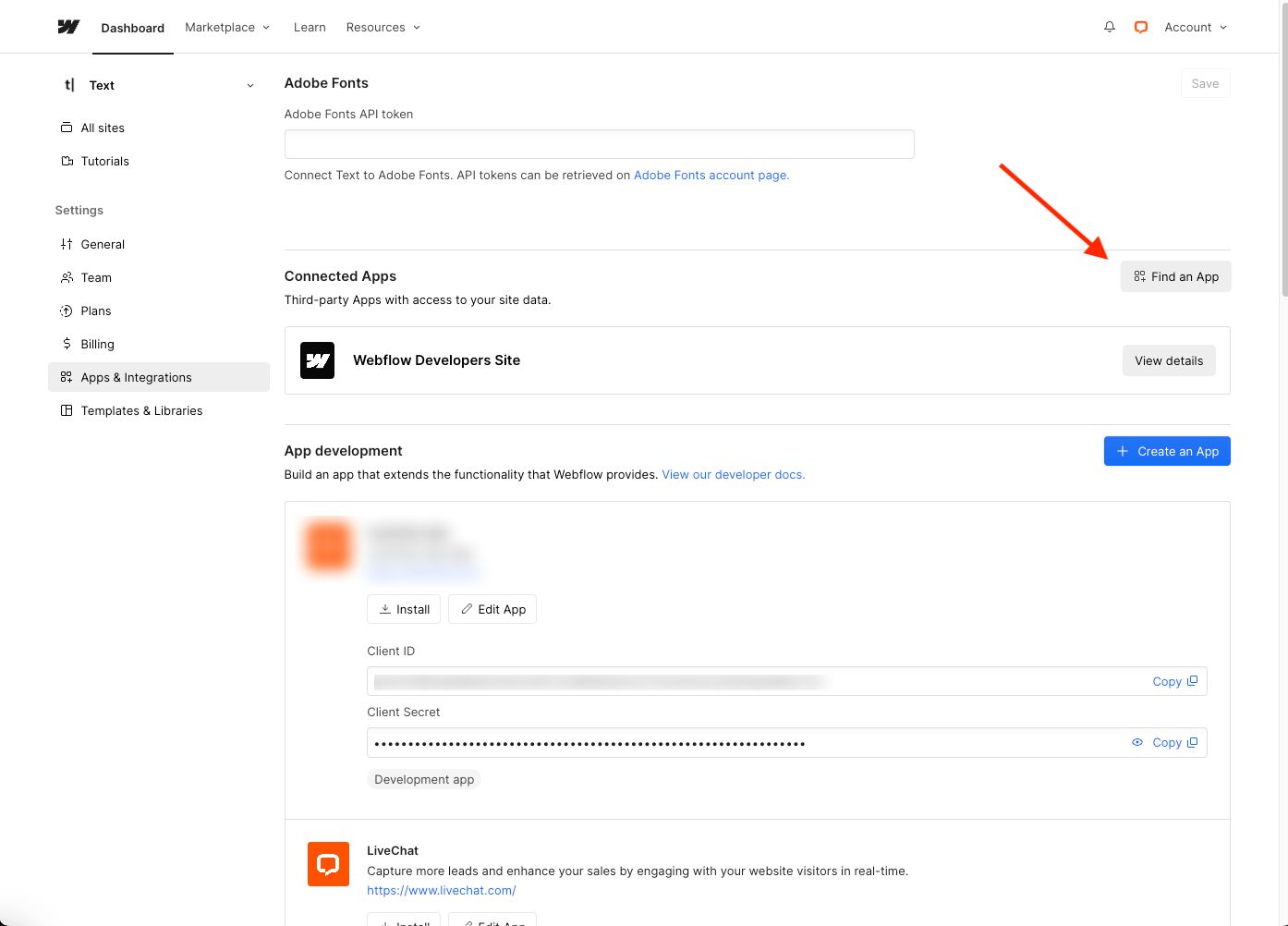
Task: Click the Find an App button
Action: [1175, 276]
